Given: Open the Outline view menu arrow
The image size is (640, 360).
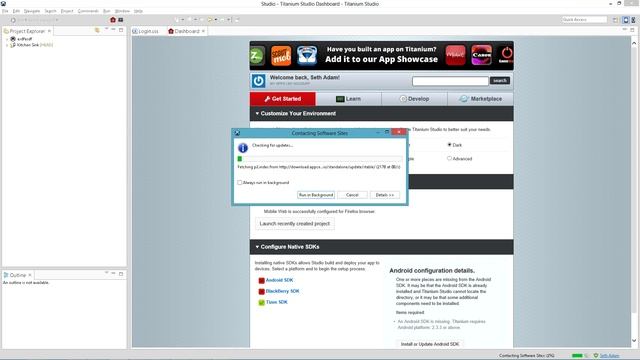Looking at the screenshot, I should click(106, 273).
